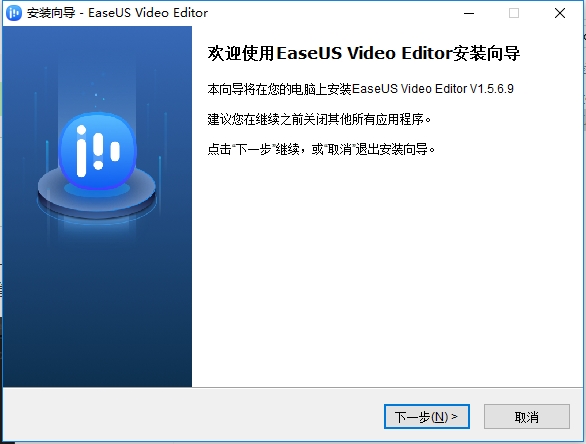Screen dimensions: 586x444
Task: Click 取消 to cancel the installation
Action: coord(527,416)
